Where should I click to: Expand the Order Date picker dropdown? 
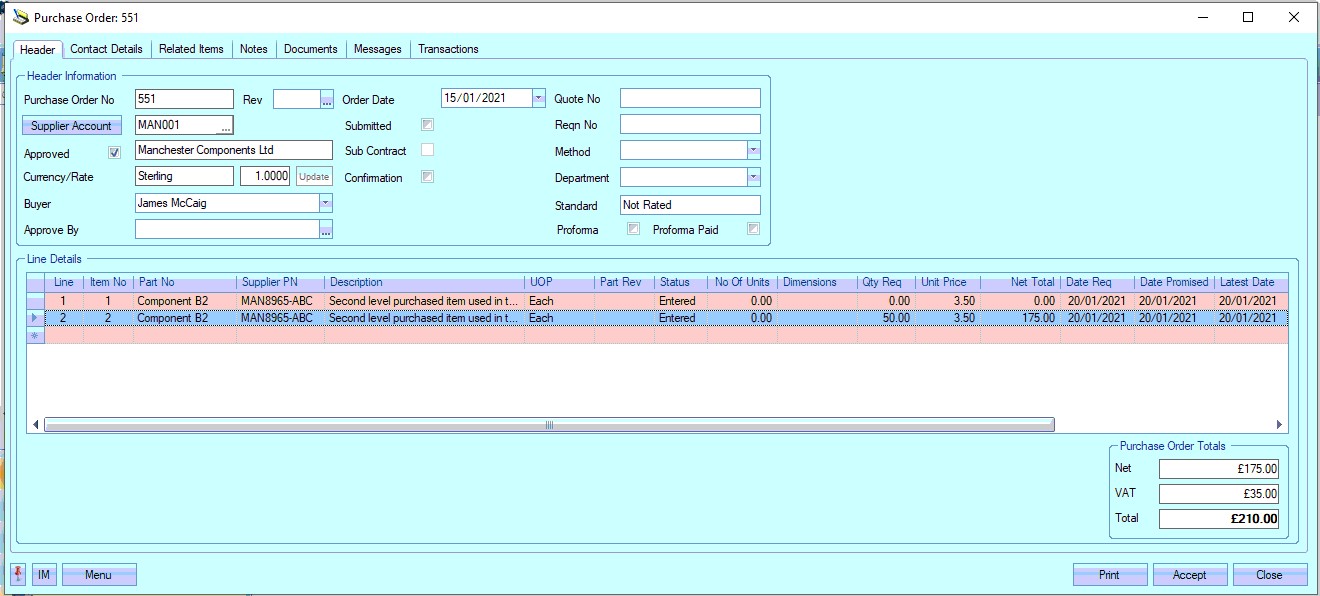coord(539,98)
